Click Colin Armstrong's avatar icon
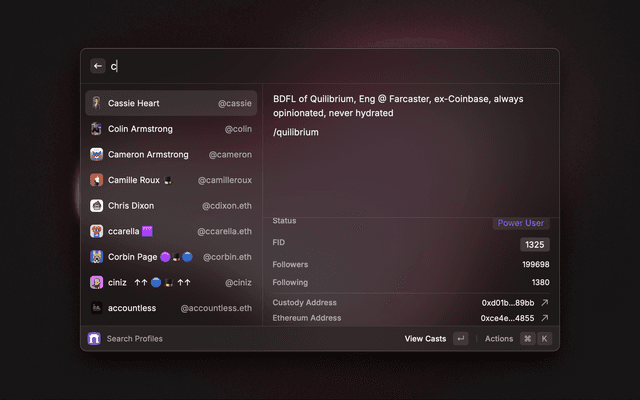Image resolution: width=640 pixels, height=400 pixels. click(96, 129)
